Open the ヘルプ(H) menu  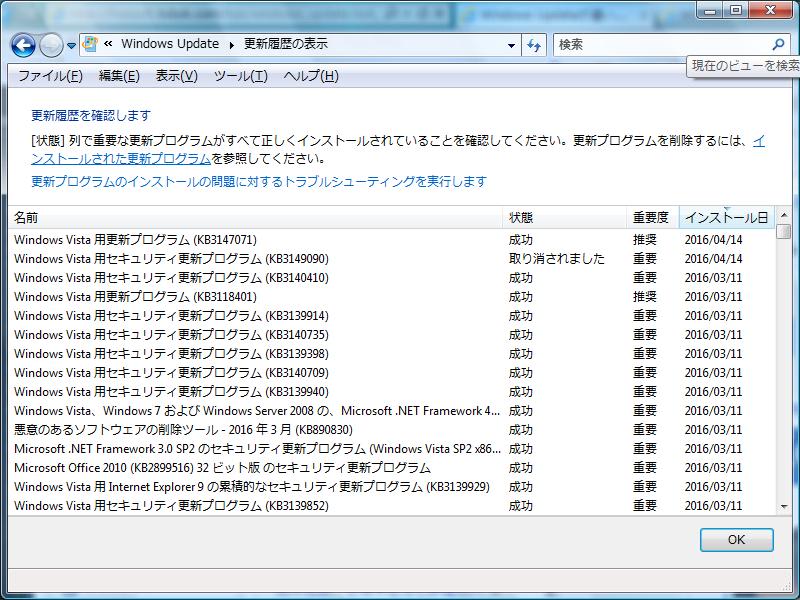tap(310, 76)
